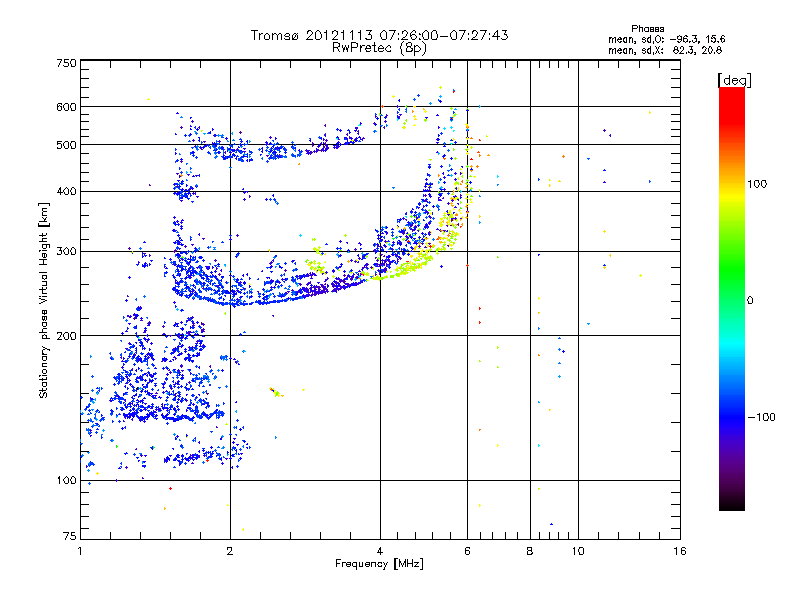Click the '600' y-axis tick label
This screenshot has height=600, width=800.
click(x=66, y=107)
